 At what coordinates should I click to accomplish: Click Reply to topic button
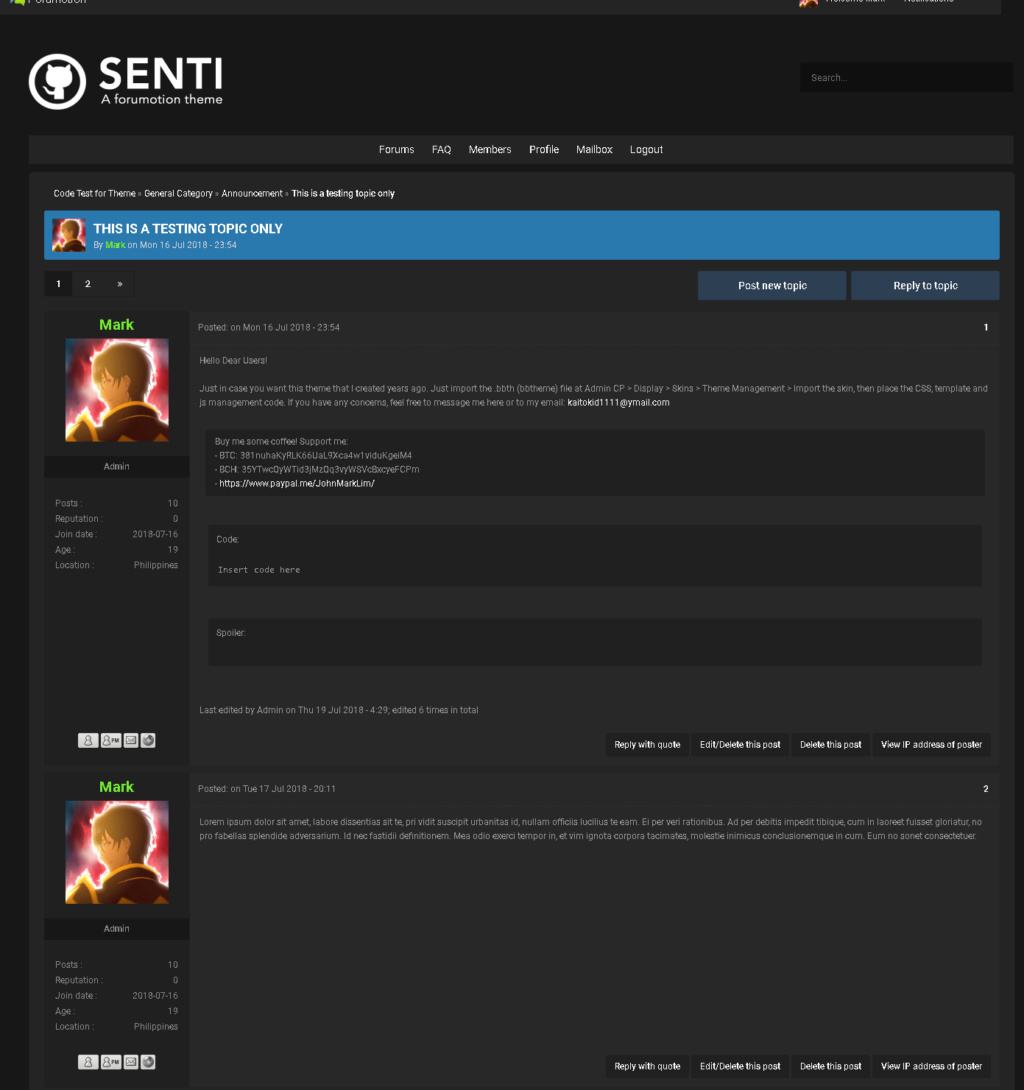[925, 286]
